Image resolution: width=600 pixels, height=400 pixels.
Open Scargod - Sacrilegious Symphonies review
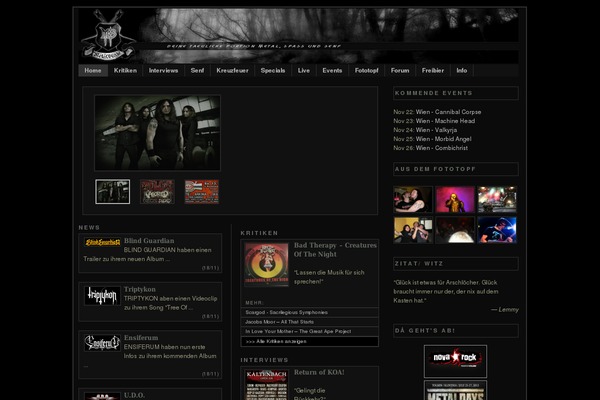pos(286,312)
